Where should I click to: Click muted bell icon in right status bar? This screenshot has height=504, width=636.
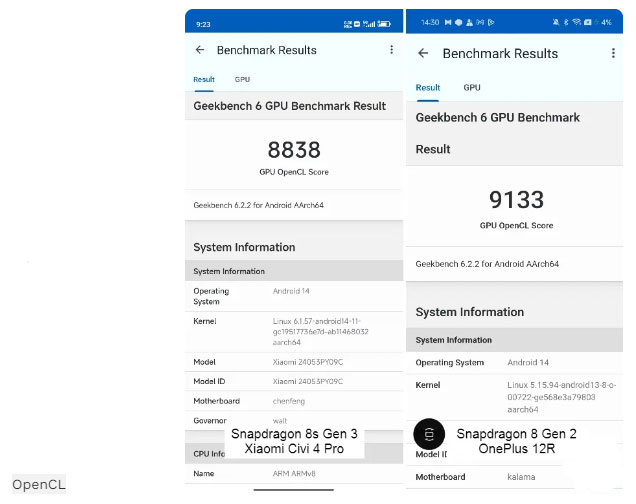click(556, 22)
